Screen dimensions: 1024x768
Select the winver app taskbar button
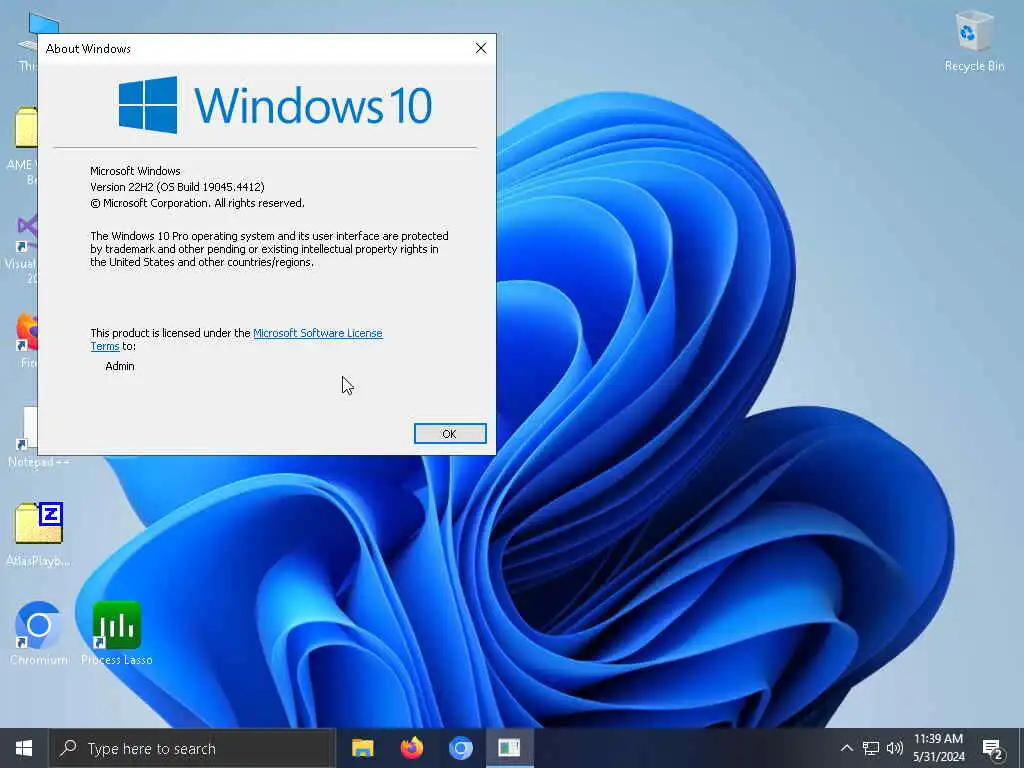point(509,748)
